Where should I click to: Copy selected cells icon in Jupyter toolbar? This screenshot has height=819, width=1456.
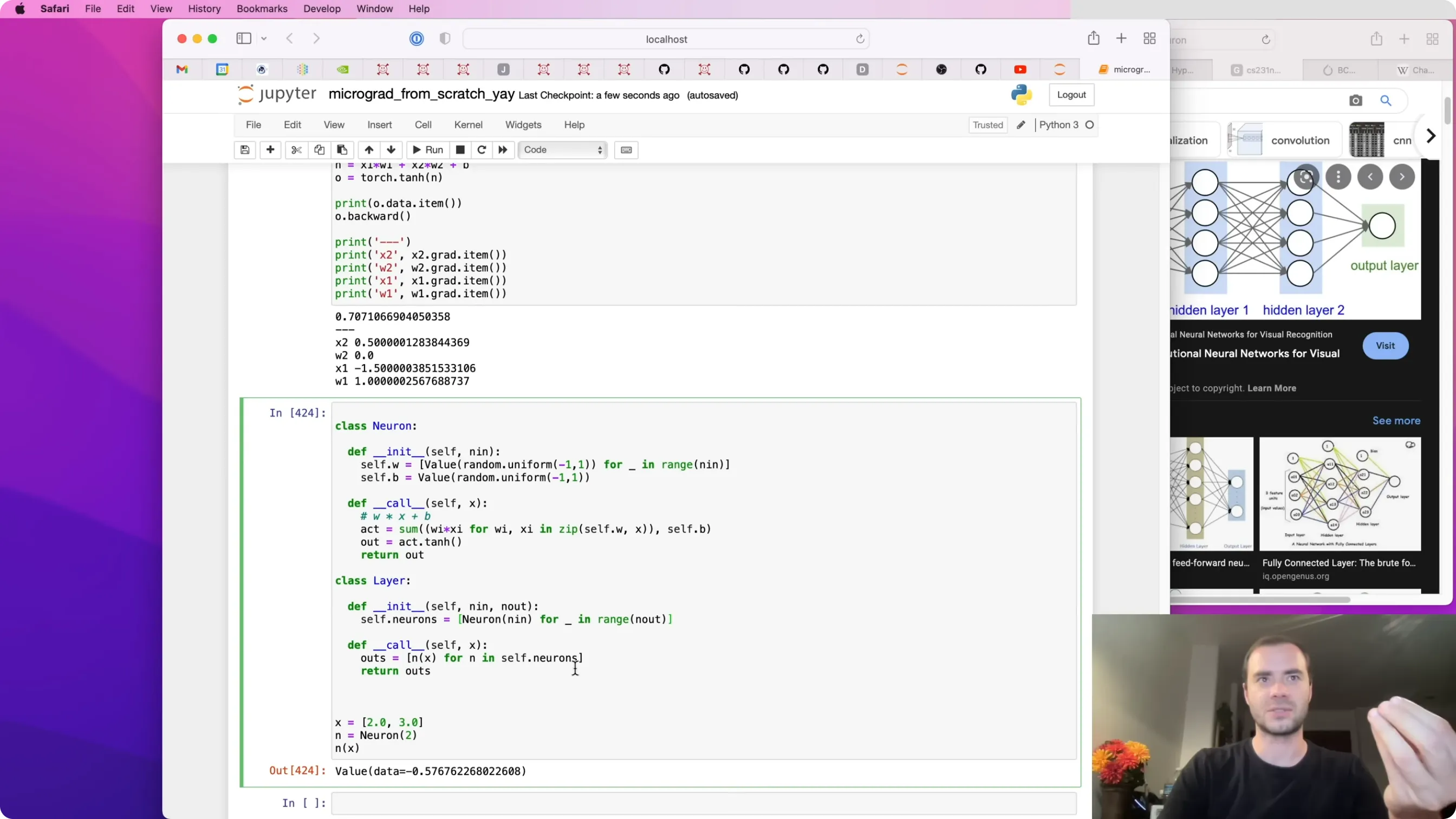pos(320,150)
